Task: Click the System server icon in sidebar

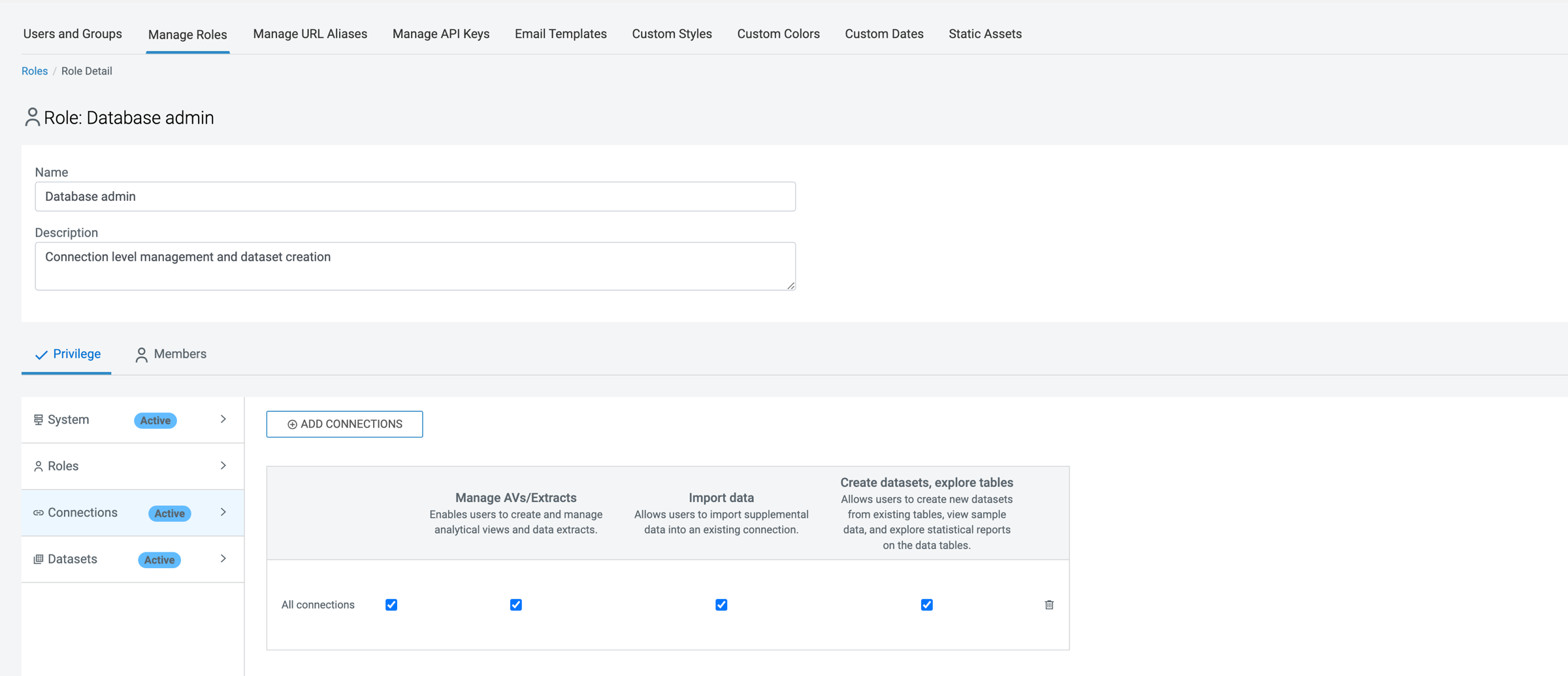Action: pos(39,420)
